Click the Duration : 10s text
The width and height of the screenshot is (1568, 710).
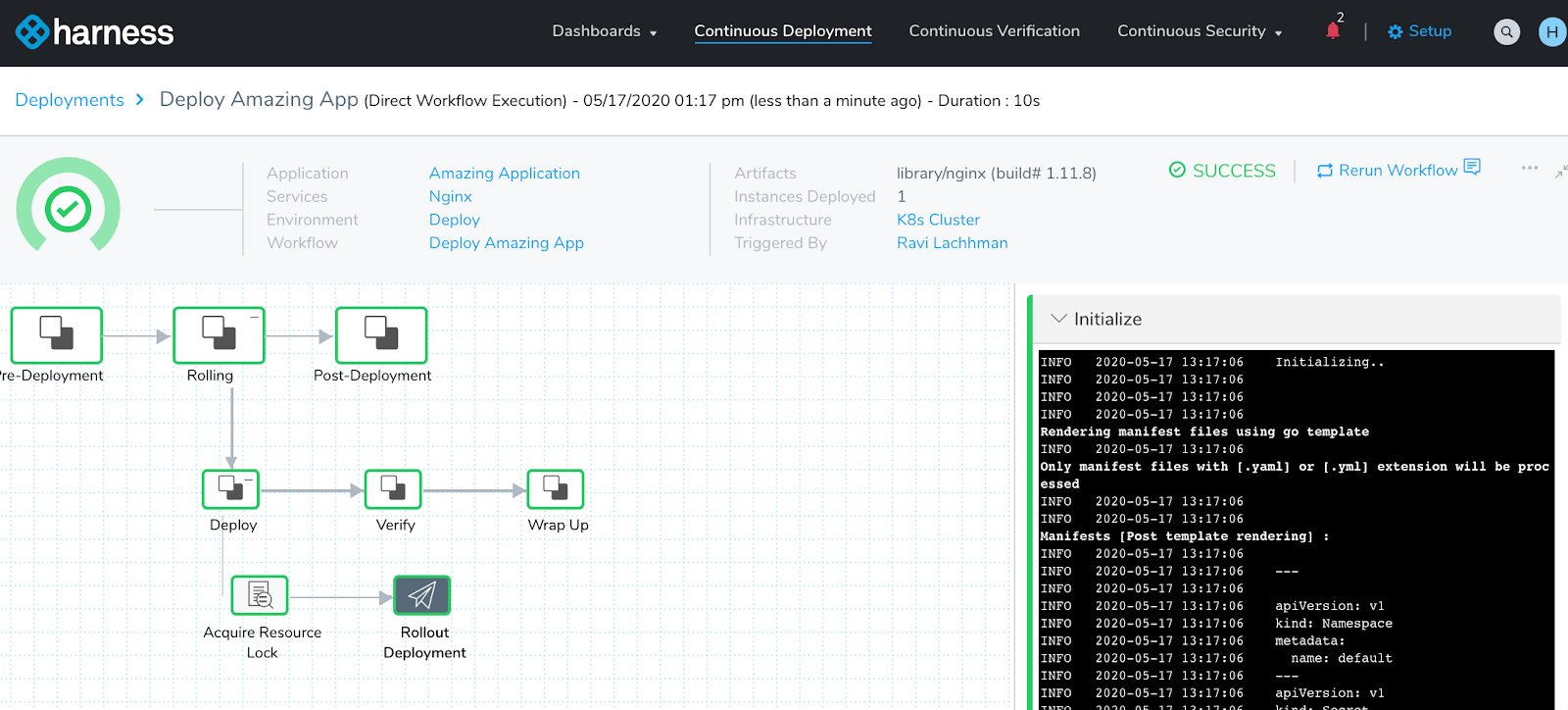tap(989, 101)
